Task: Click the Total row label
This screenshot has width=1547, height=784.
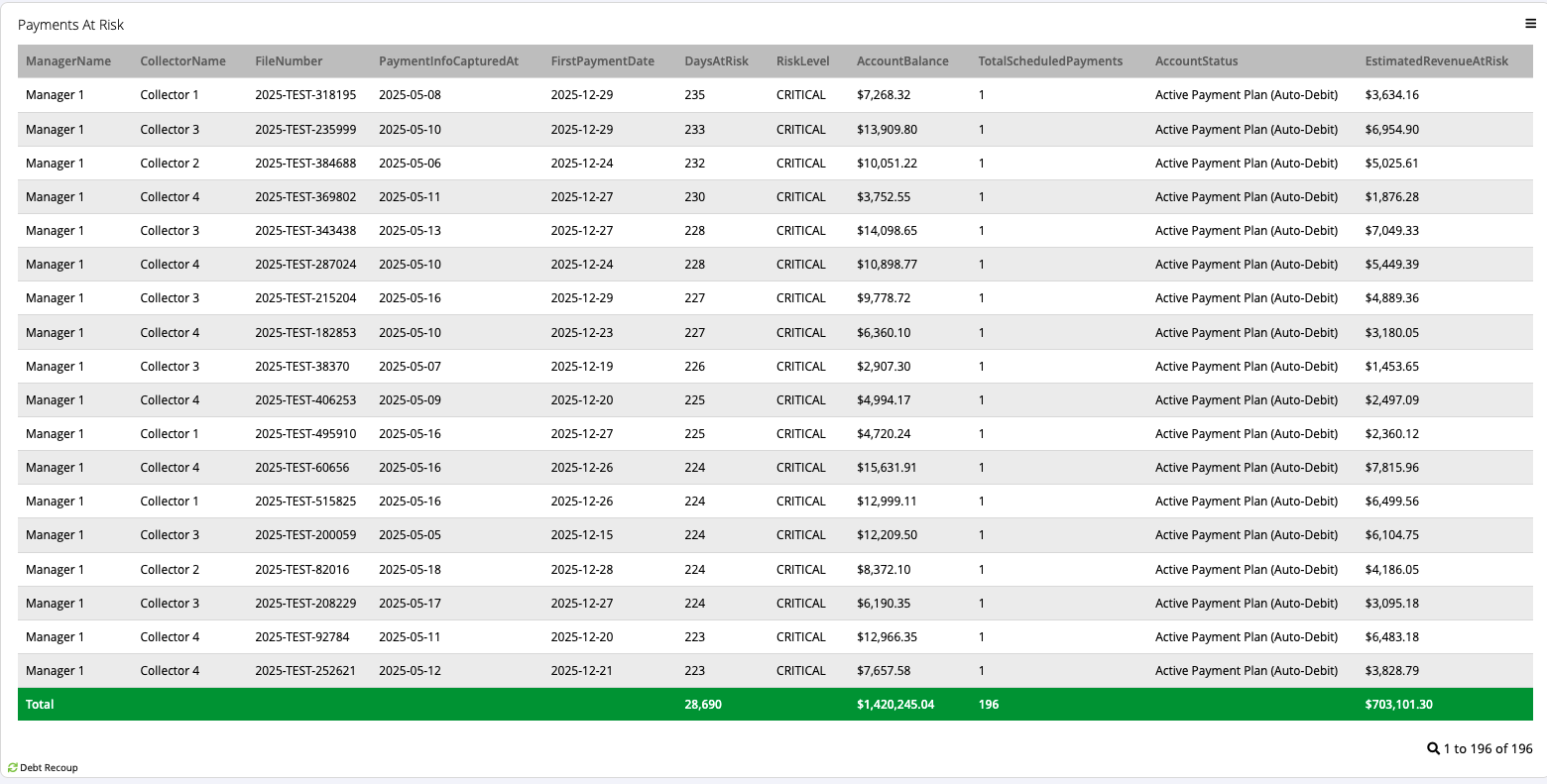Action: coord(40,705)
